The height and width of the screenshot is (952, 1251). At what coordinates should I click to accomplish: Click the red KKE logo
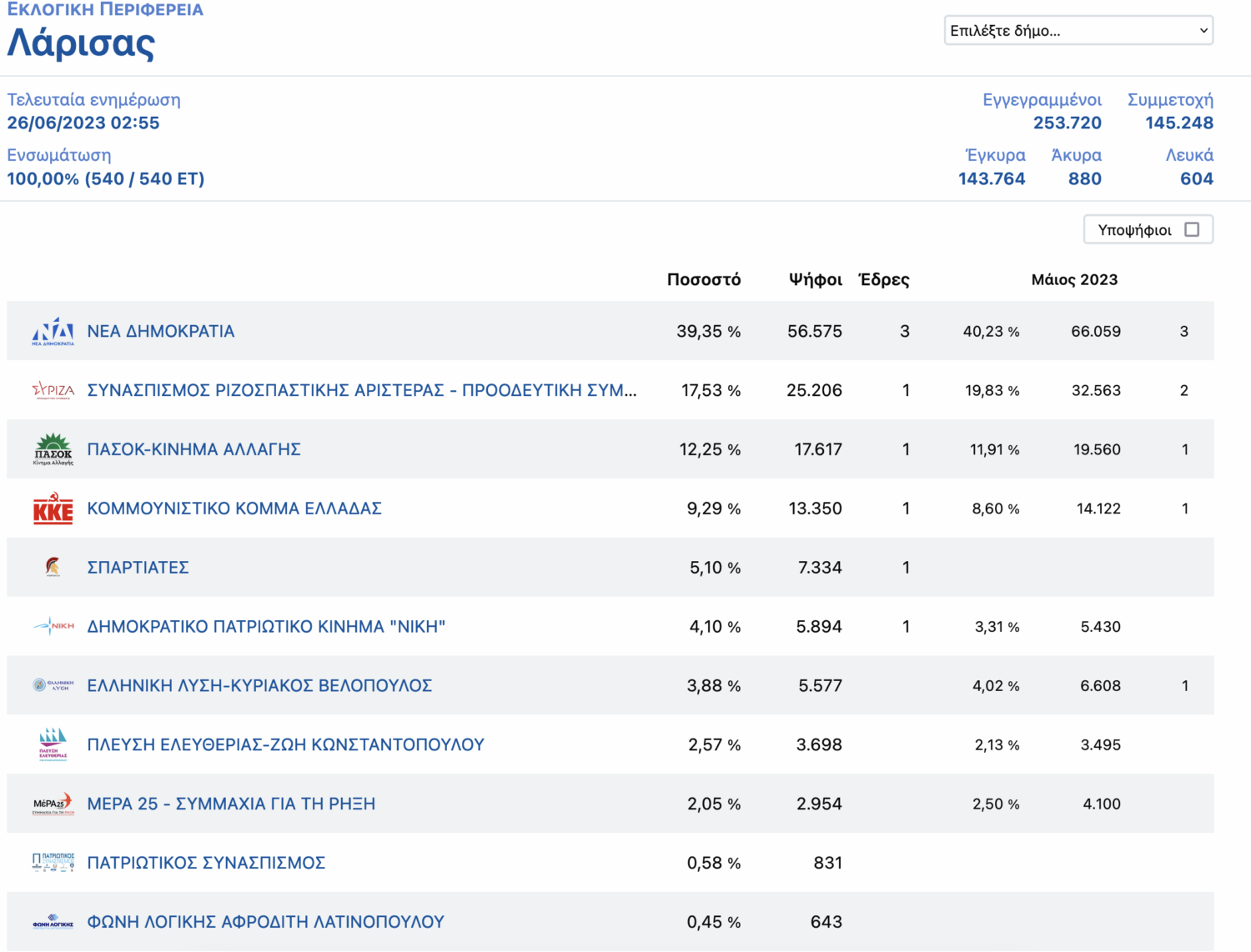click(x=53, y=509)
